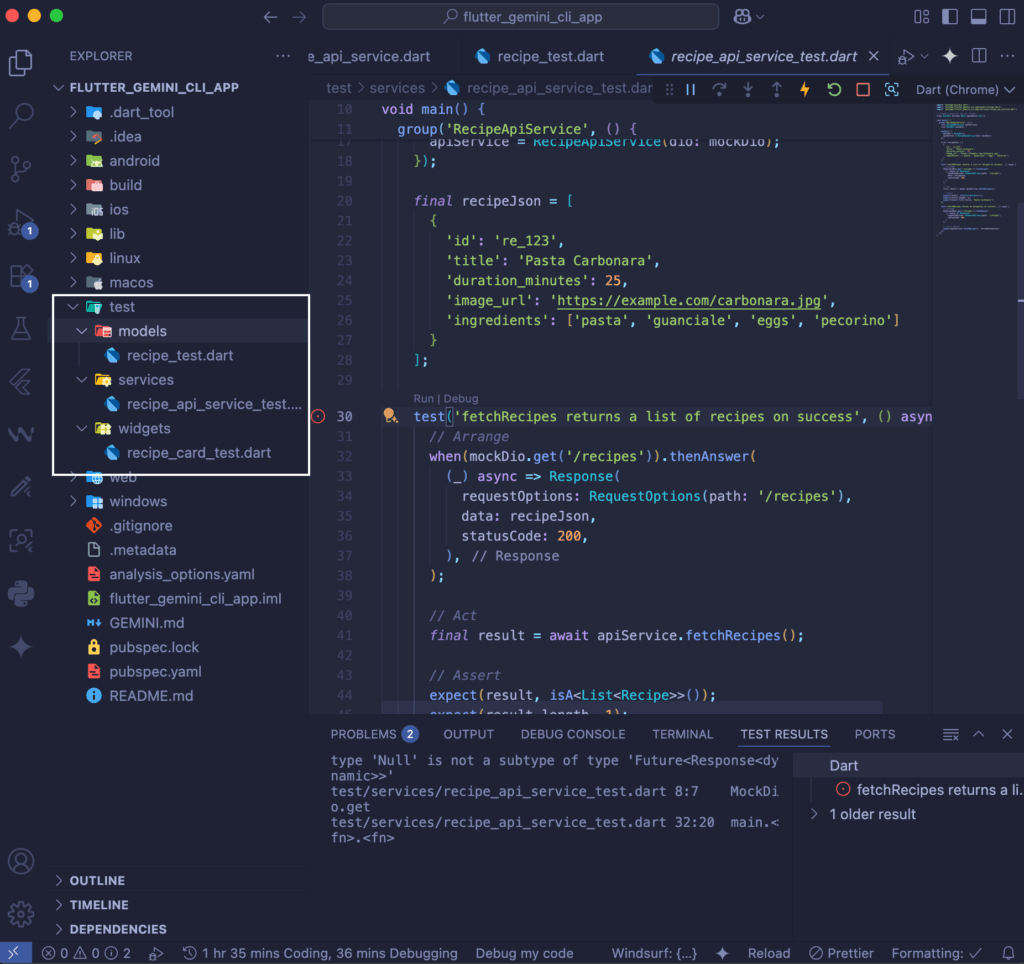Open the Dart (Chrome) debug session dropdown
Viewport: 1024px width, 964px height.
pos(965,89)
